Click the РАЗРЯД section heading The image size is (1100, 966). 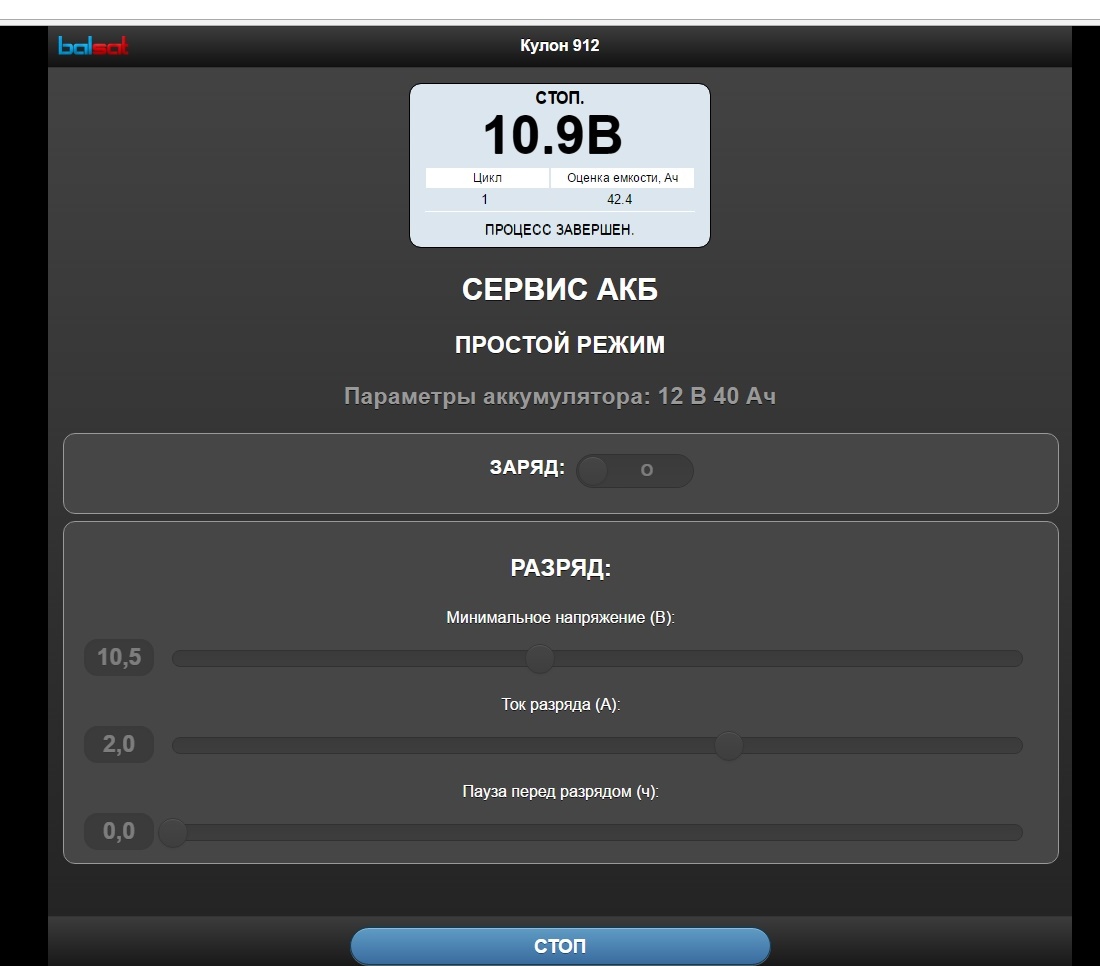tap(560, 568)
